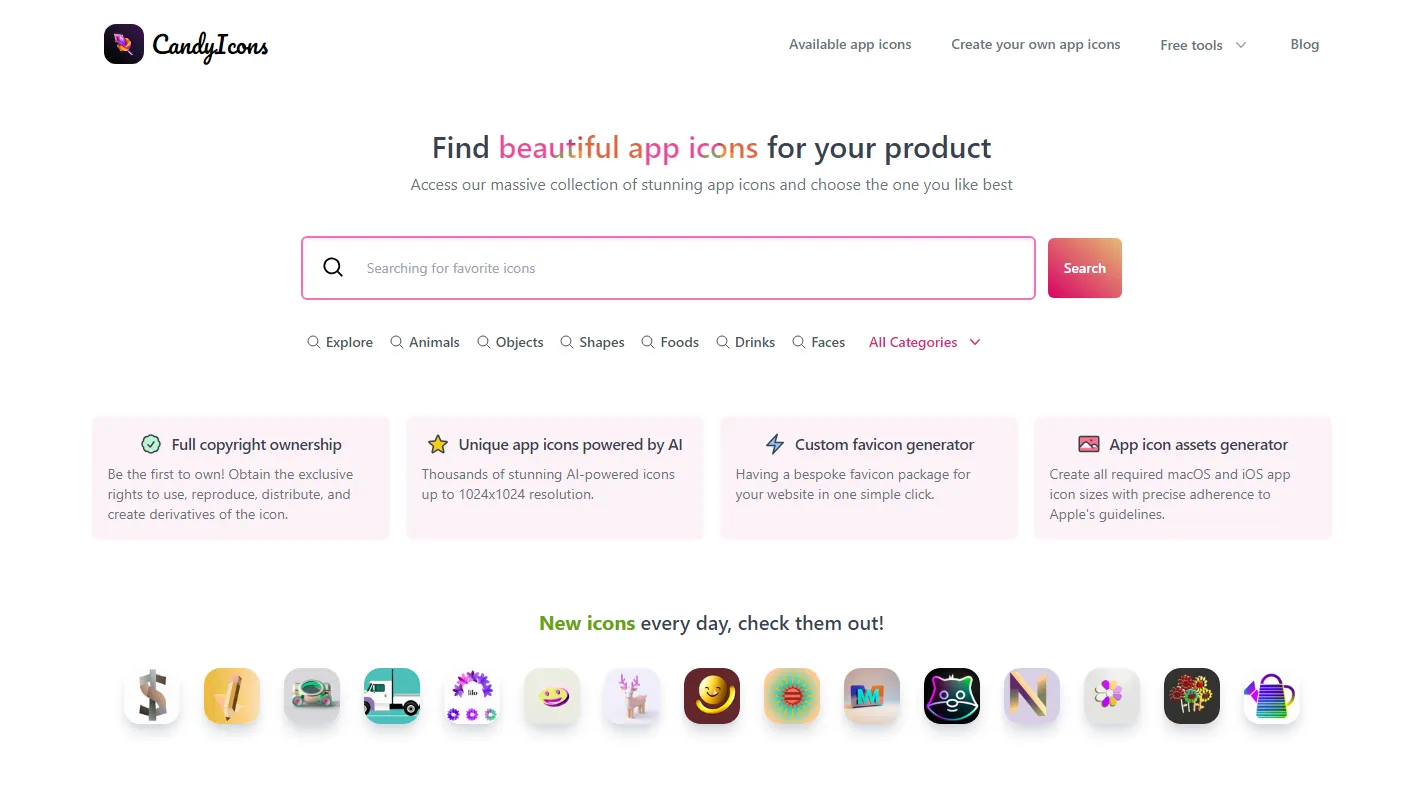The height and width of the screenshot is (800, 1422).
Task: Open the Free tools dropdown
Action: click(x=1202, y=44)
